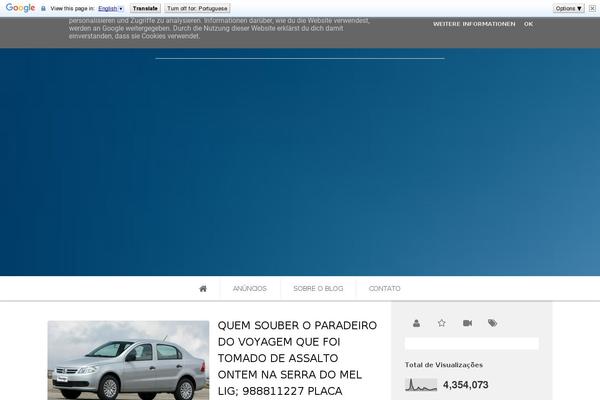600x400 pixels.
Task: Click the page views sparkline chart
Action: pos(421,385)
